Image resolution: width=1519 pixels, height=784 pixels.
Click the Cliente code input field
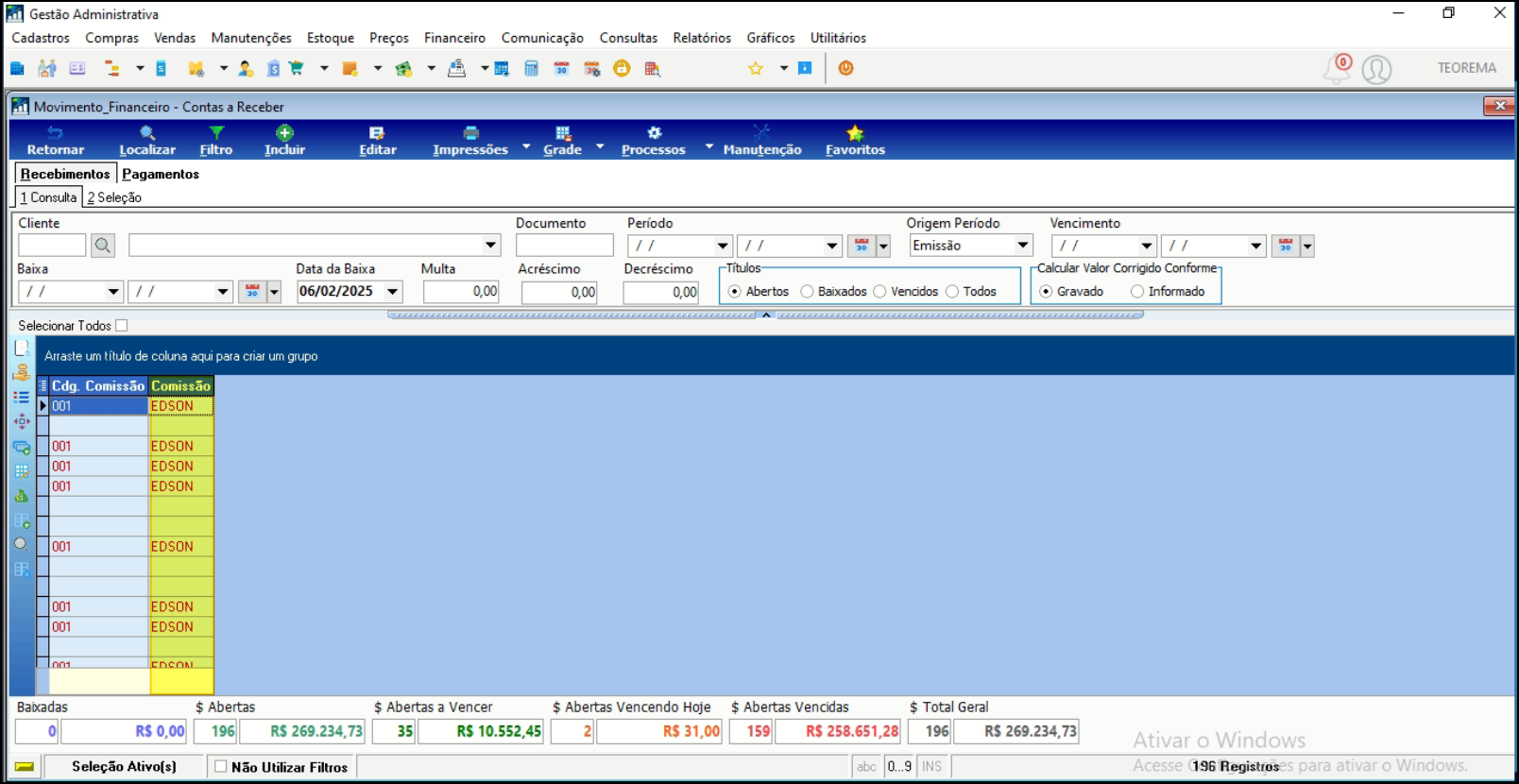click(x=52, y=246)
